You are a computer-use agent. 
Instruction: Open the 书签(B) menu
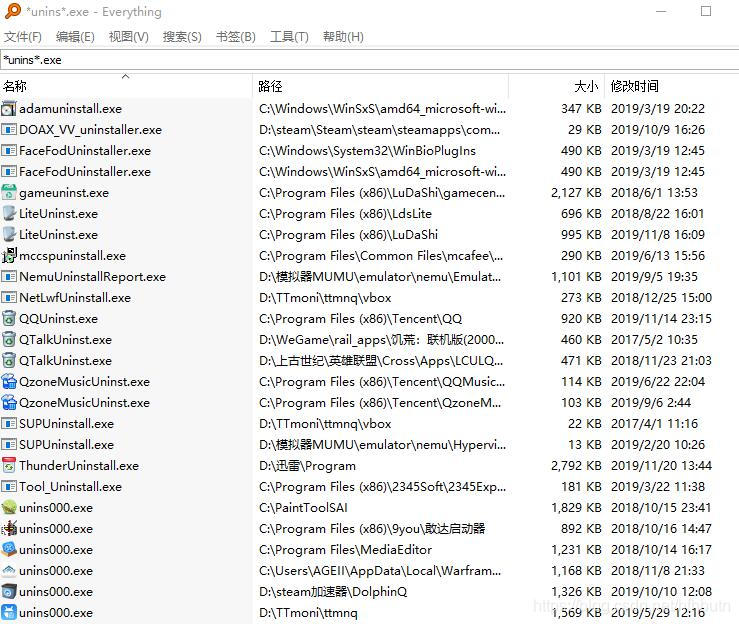236,37
